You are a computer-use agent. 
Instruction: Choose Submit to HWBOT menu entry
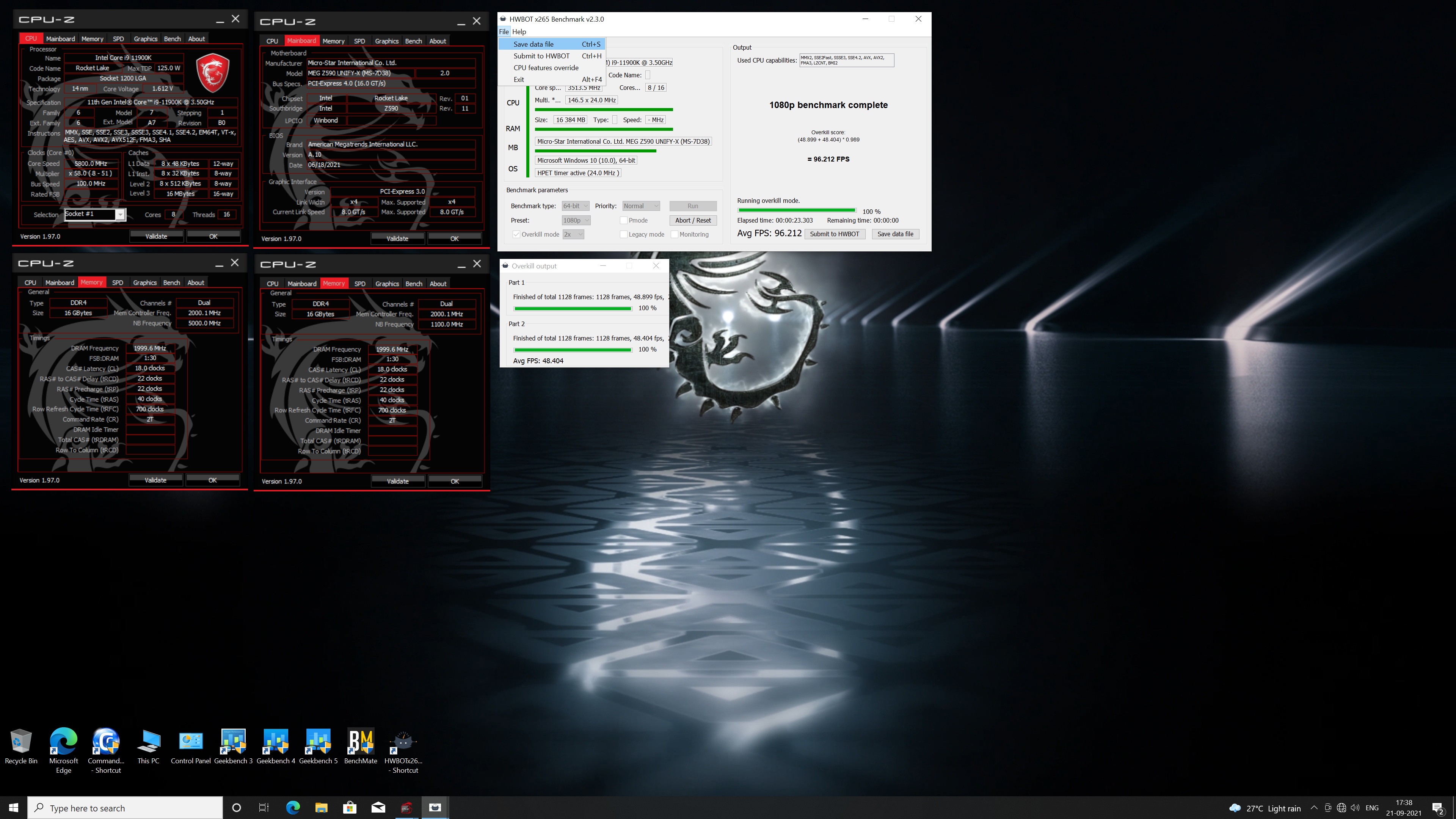[x=552, y=56]
